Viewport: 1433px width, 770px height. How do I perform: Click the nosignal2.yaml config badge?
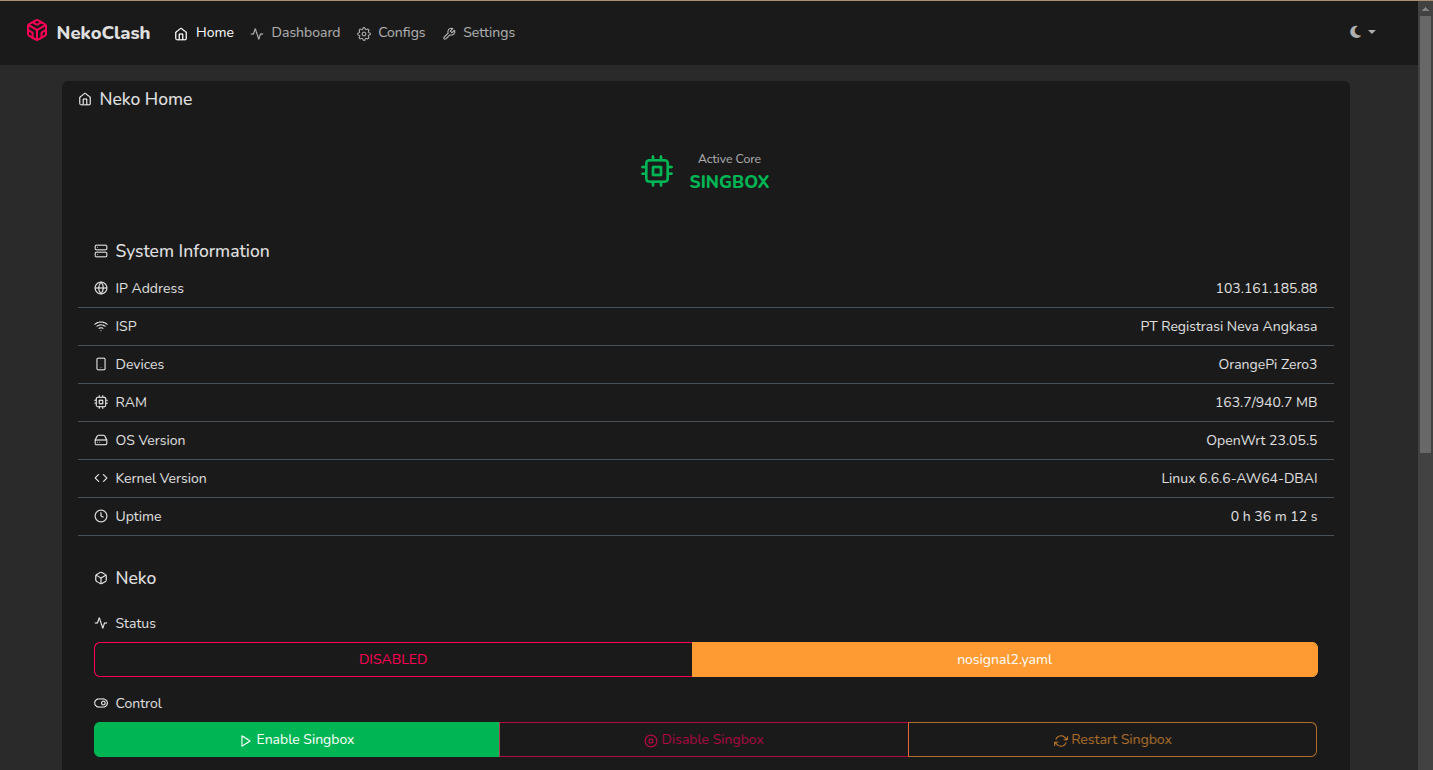1005,659
